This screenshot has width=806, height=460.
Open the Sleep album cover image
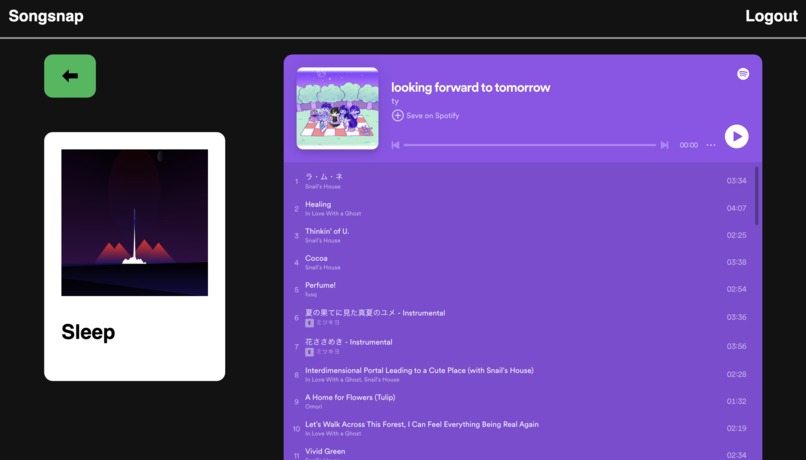[x=134, y=222]
